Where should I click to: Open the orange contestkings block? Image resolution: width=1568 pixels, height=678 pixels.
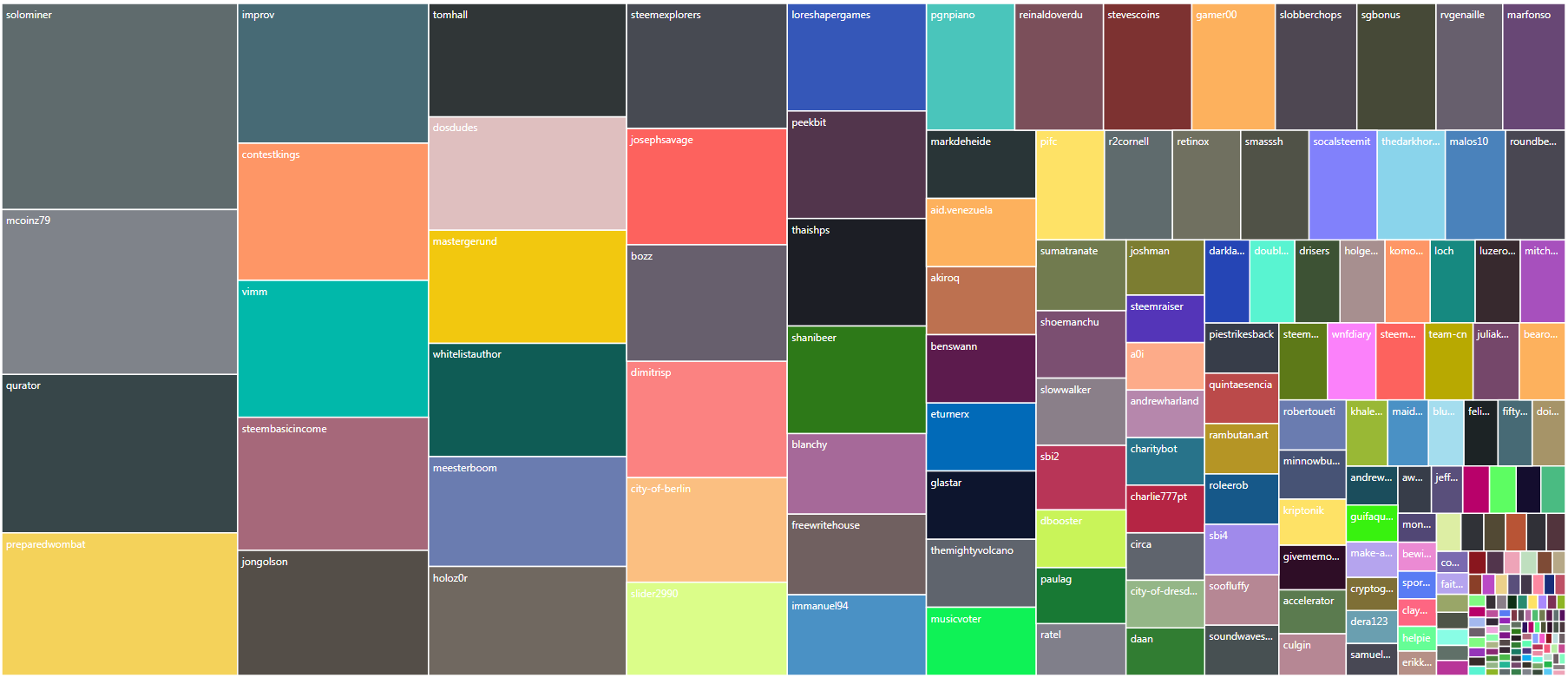point(333,212)
